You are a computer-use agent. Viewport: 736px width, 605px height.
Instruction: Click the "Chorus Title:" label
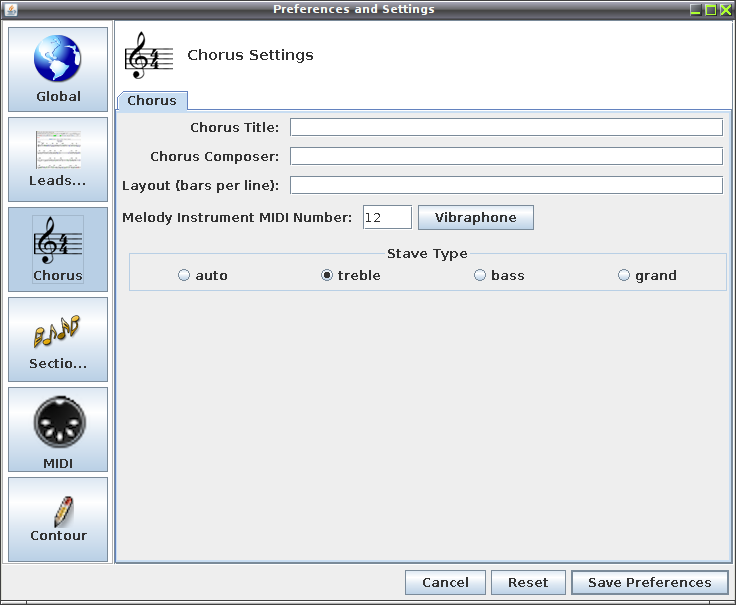234,128
